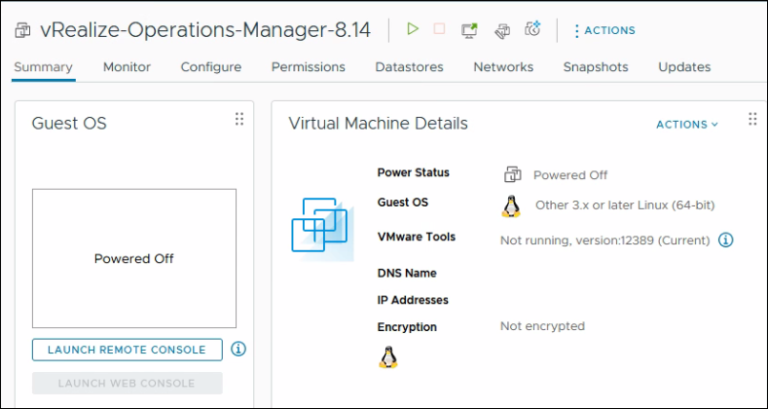This screenshot has width=768, height=409.
Task: Click the Power Off stop icon
Action: (439, 29)
